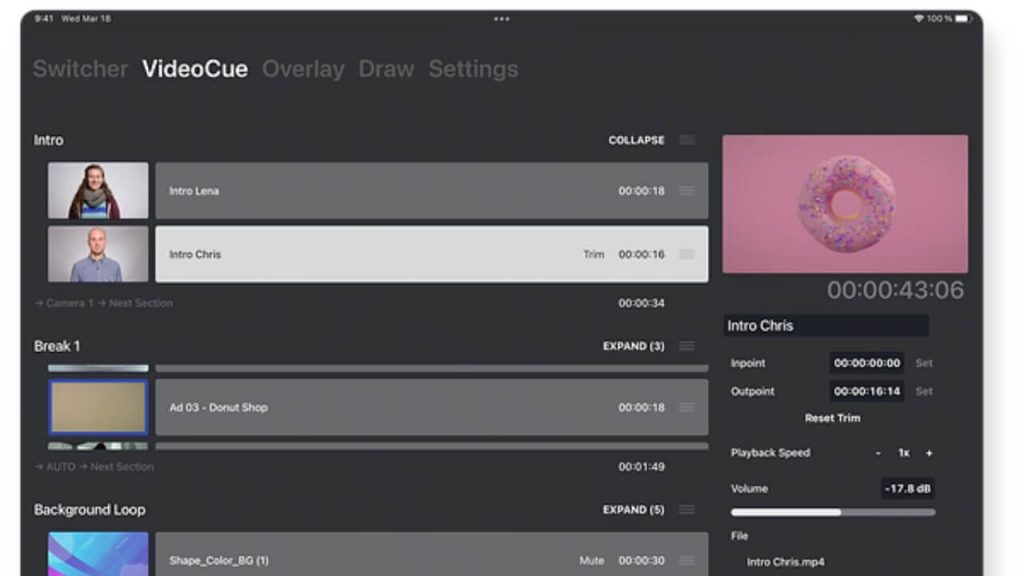Screen dimensions: 1024x576
Task: Collapse the Intro section
Action: 636,141
